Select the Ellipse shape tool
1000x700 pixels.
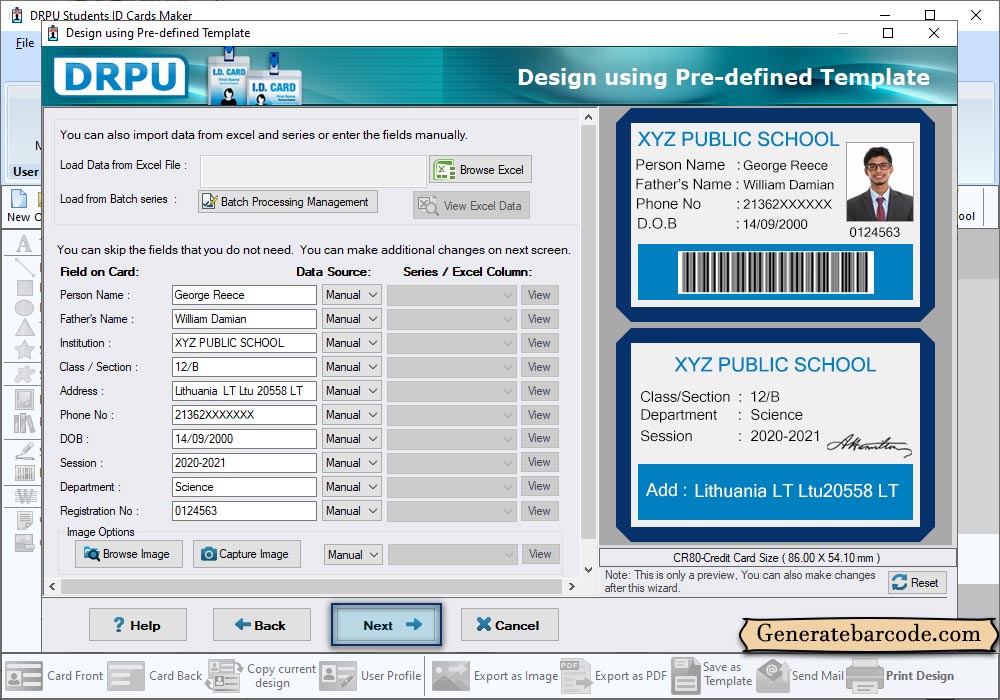[x=24, y=308]
